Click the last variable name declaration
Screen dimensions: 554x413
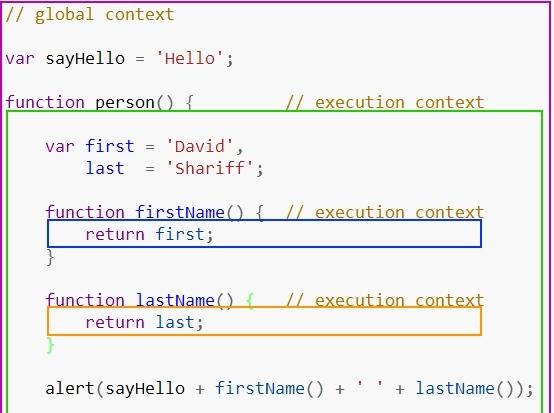[x=105, y=168]
